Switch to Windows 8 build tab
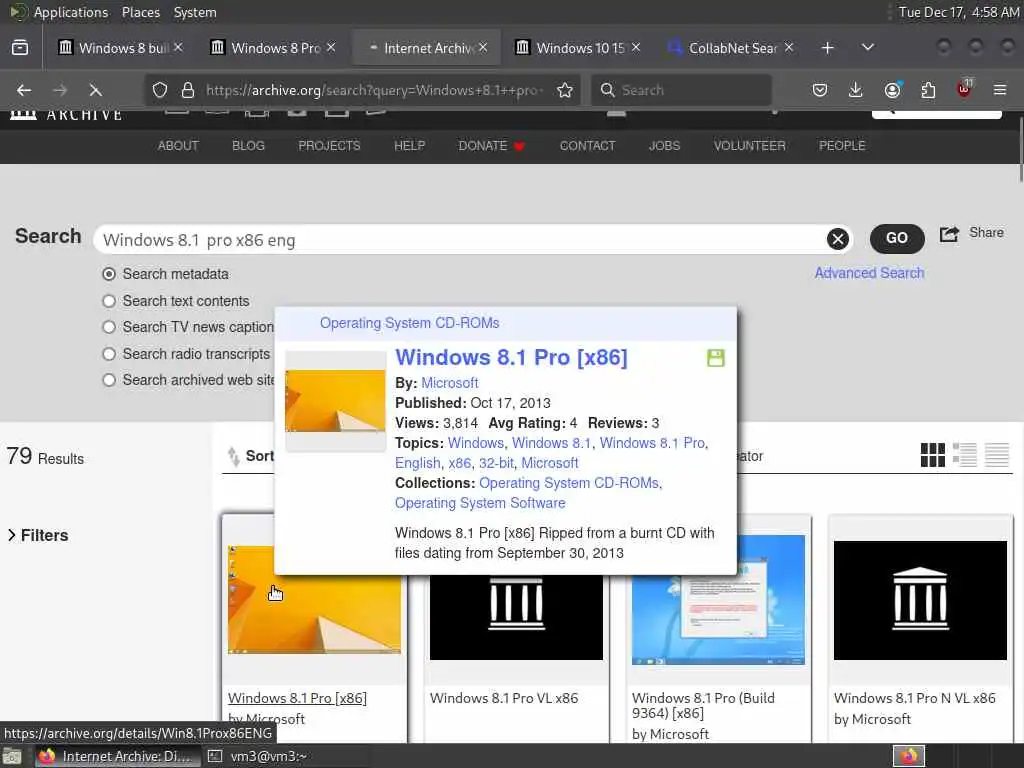Image resolution: width=1024 pixels, height=768 pixels. pyautogui.click(x=121, y=48)
